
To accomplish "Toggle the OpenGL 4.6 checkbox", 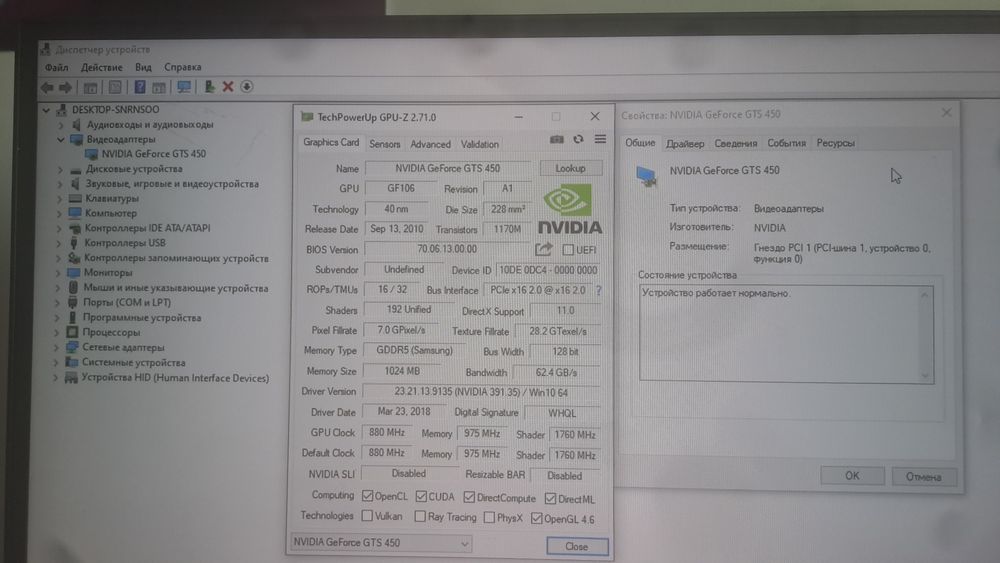I will 537,518.
